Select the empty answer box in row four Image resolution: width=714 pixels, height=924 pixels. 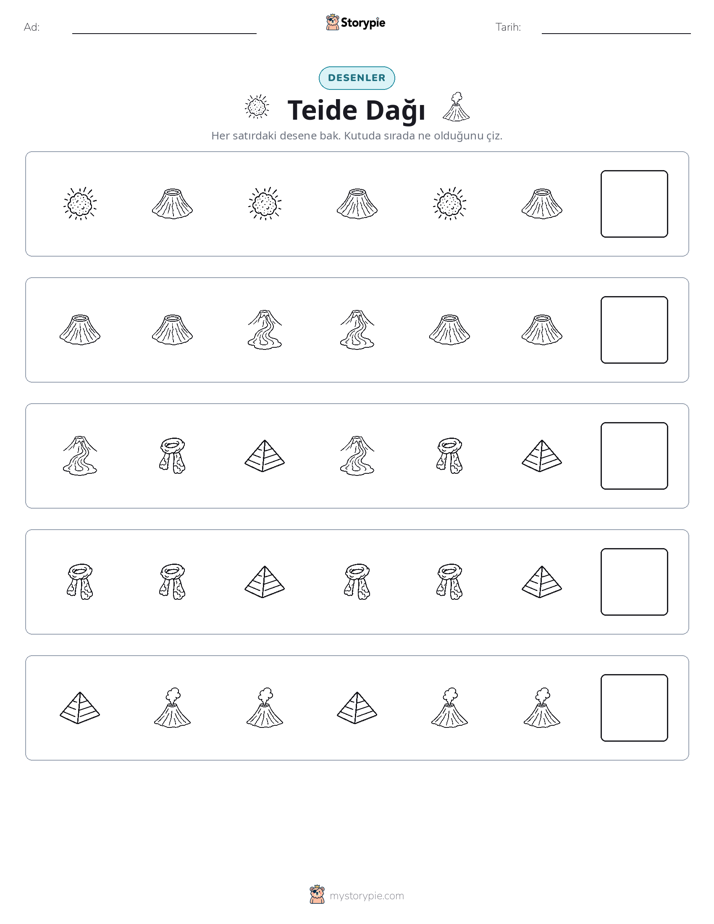coord(634,582)
